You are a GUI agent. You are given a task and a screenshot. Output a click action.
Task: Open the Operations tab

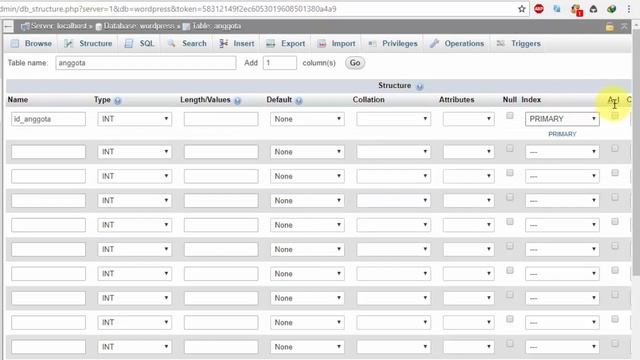click(x=457, y=43)
